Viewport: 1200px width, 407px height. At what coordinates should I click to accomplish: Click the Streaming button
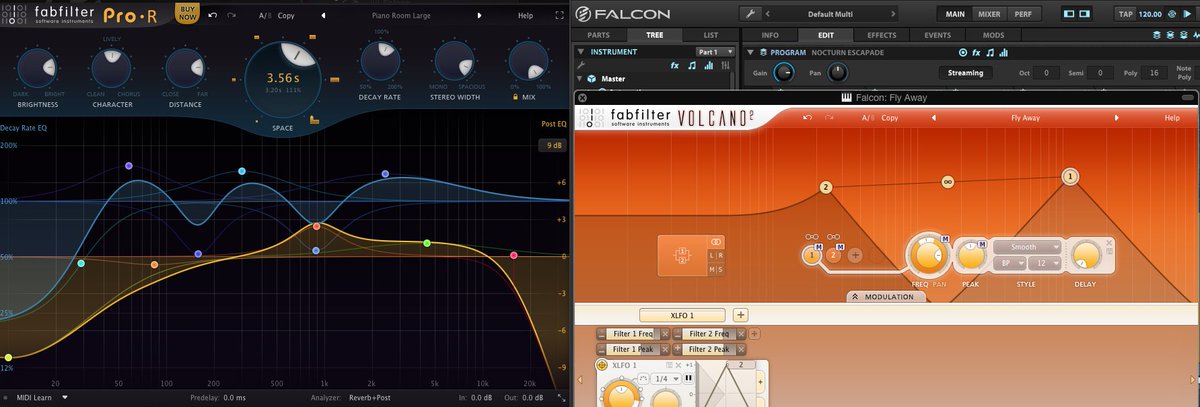coord(966,73)
